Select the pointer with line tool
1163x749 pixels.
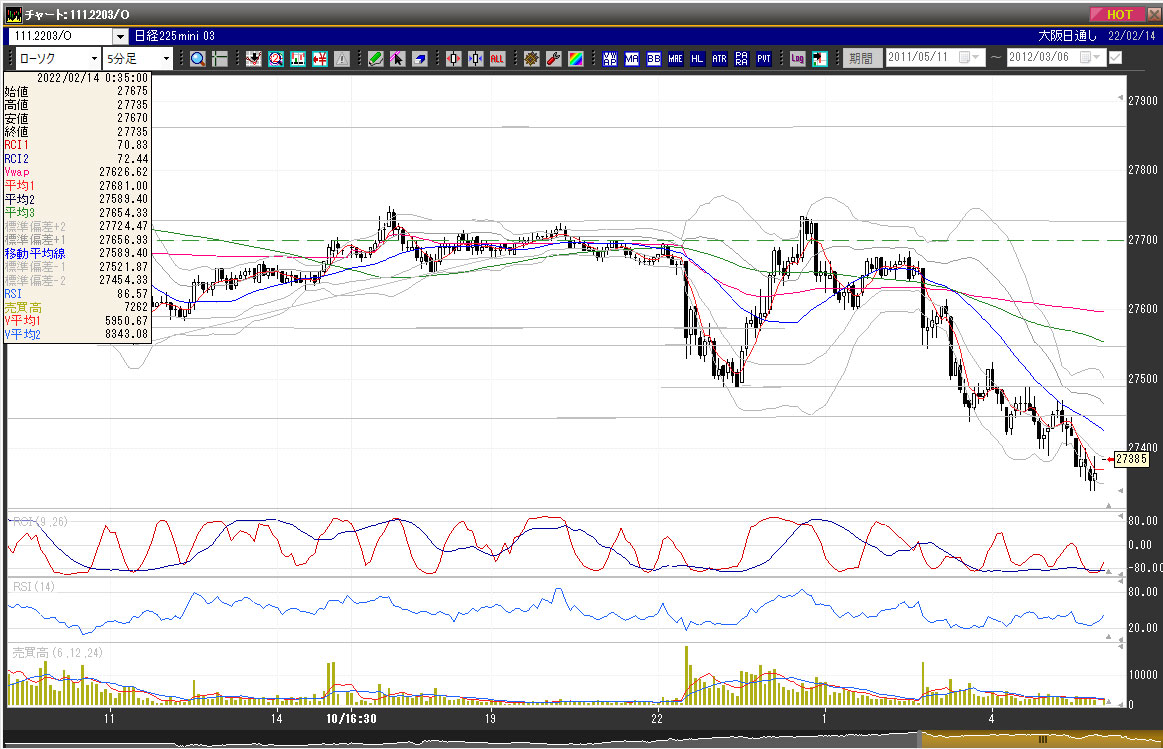[398, 59]
